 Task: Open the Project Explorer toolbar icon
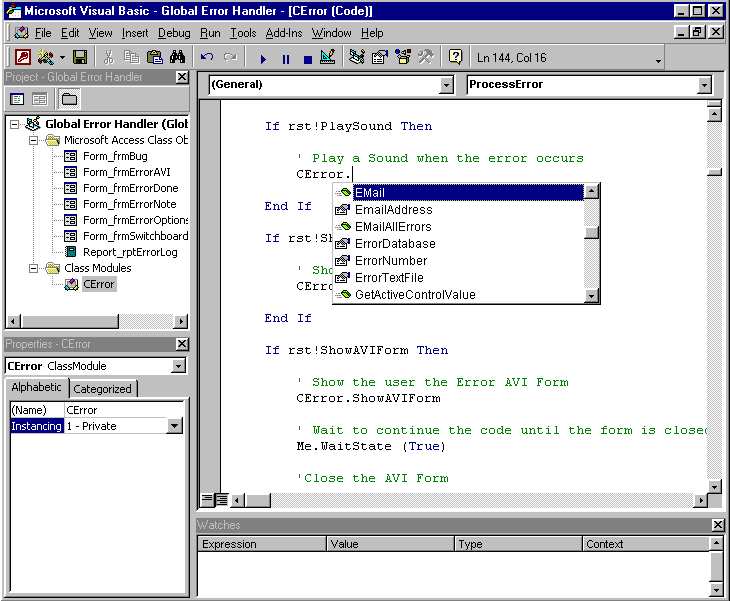tap(357, 57)
